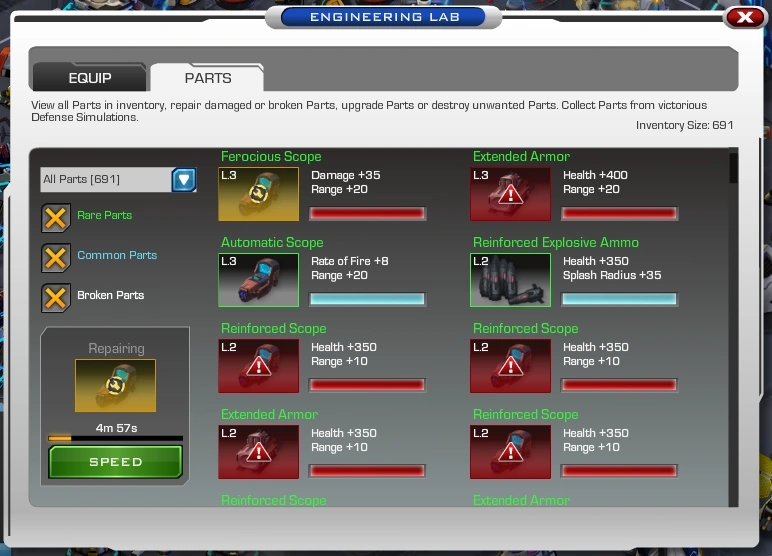Select the Automatic Scope part icon

coord(258,280)
